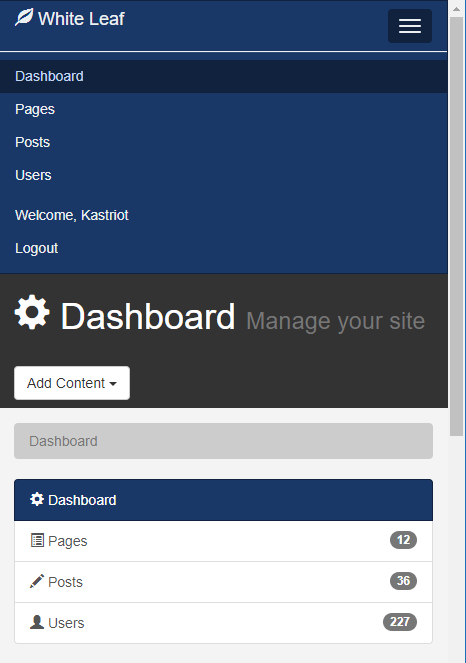Expand the Add Content dropdown
The image size is (466, 663).
click(72, 383)
